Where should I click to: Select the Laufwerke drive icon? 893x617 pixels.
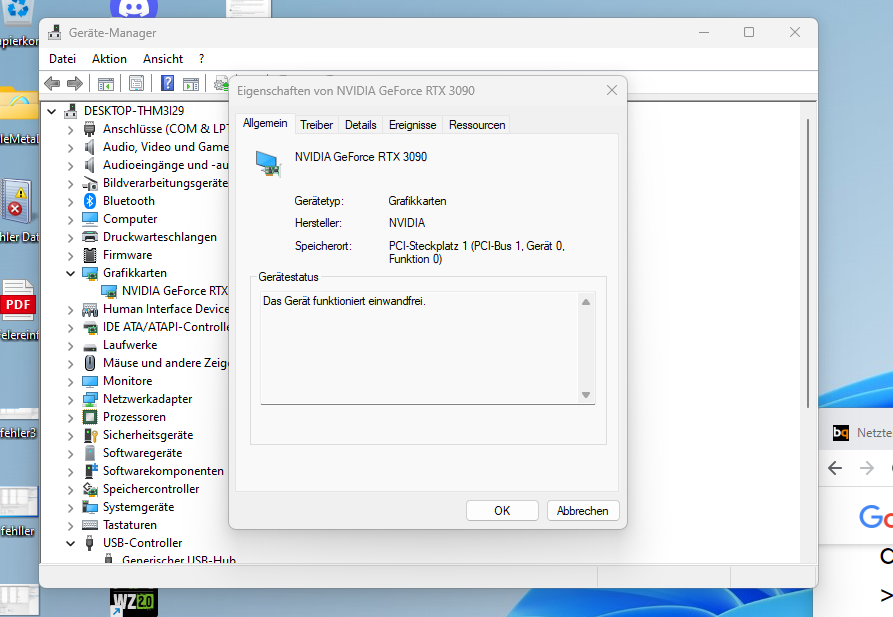point(89,346)
